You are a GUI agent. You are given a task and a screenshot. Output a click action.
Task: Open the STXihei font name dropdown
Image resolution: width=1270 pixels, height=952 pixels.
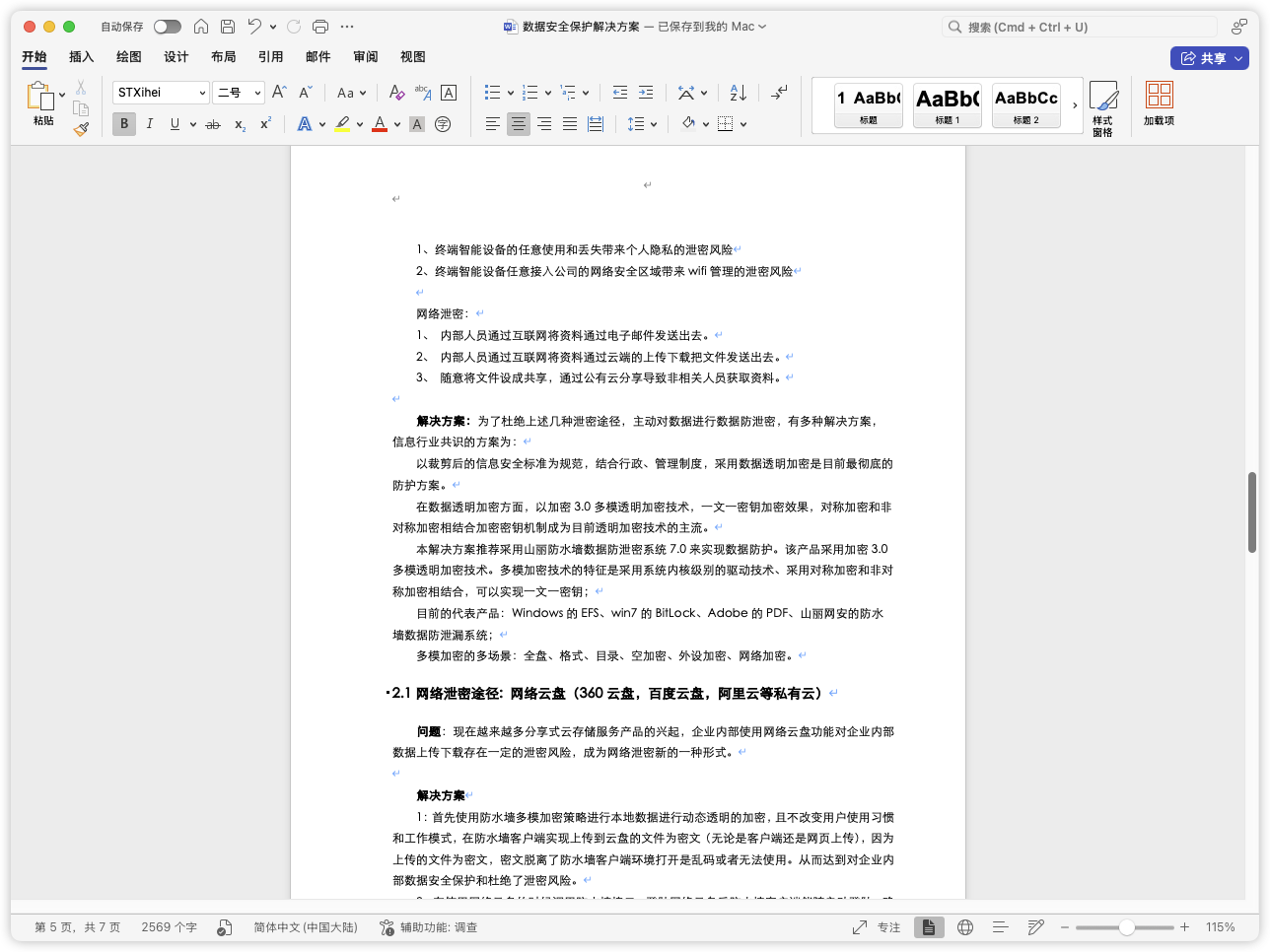[x=161, y=93]
